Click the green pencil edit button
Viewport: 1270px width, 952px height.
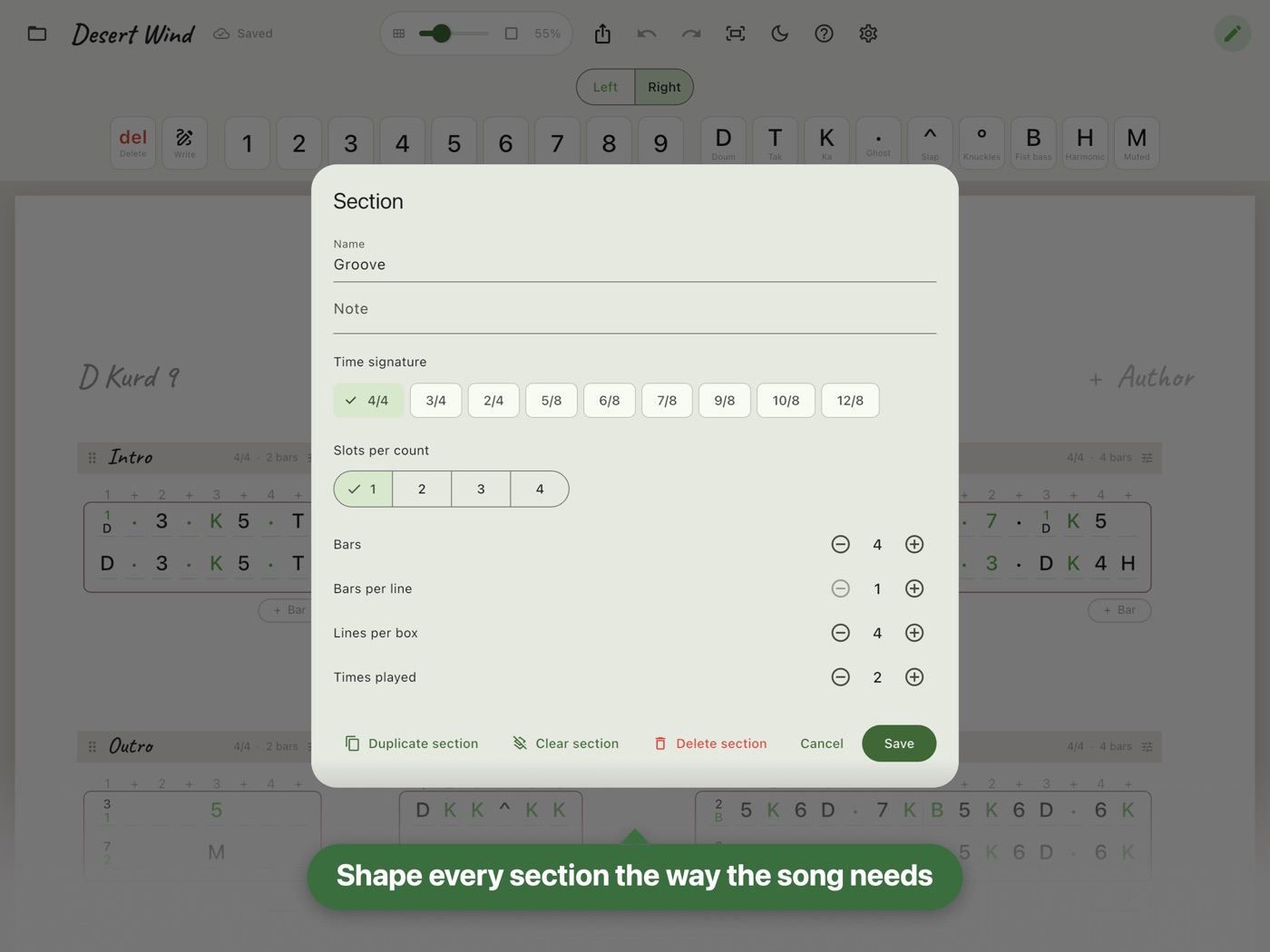pyautogui.click(x=1232, y=34)
